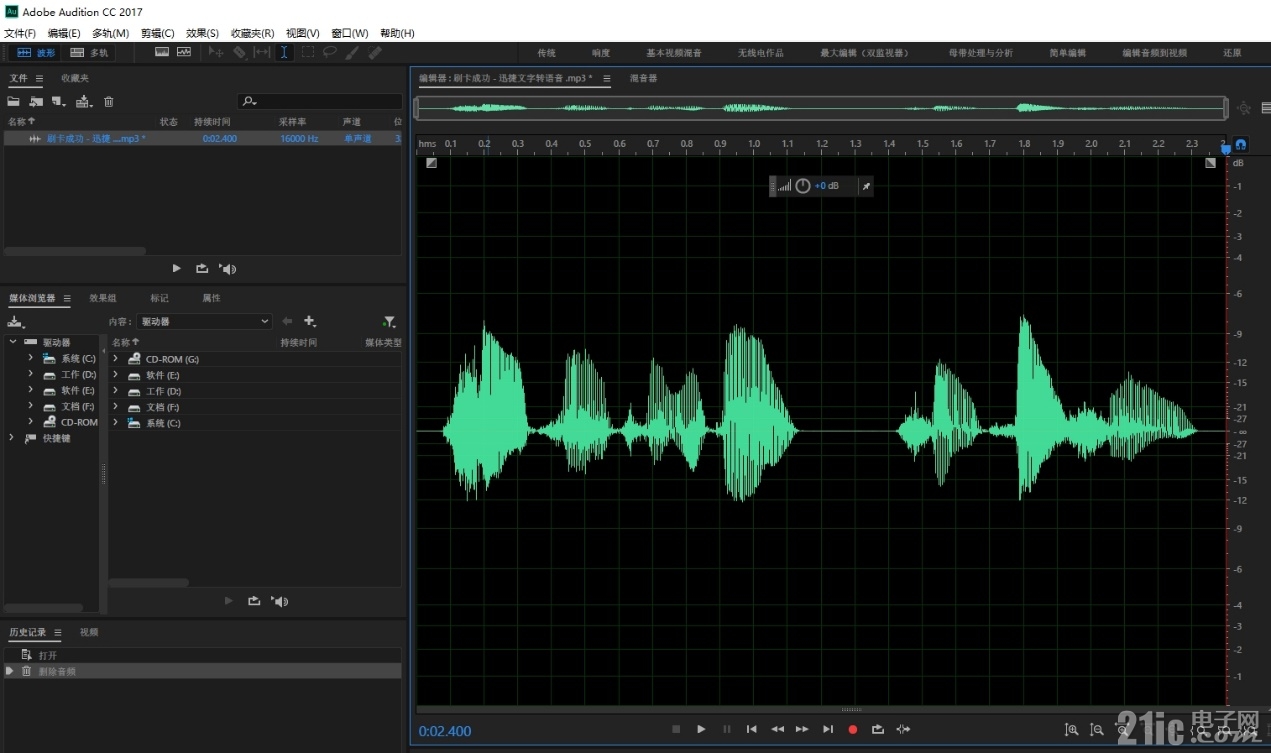Toggle auto-play in media browser
1271x753 pixels.
pos(280,601)
